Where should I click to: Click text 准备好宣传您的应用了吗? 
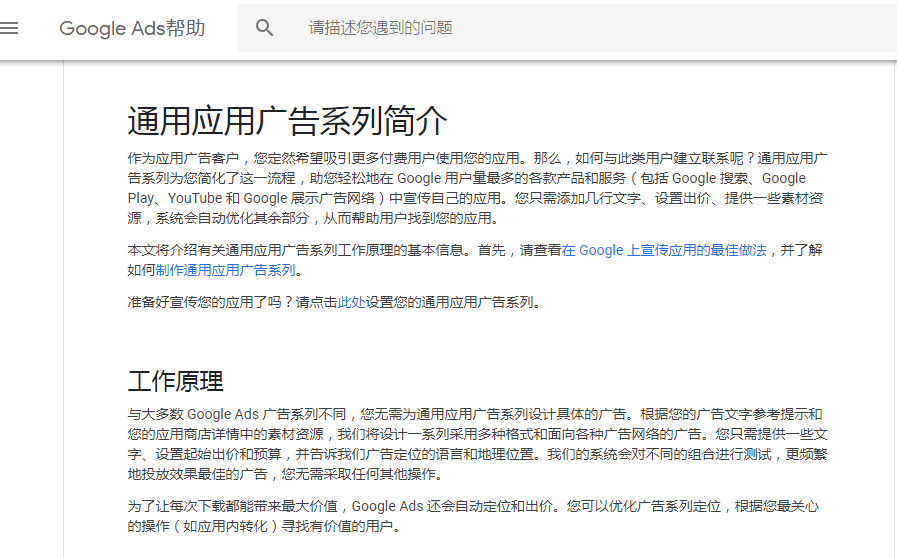click(x=204, y=302)
